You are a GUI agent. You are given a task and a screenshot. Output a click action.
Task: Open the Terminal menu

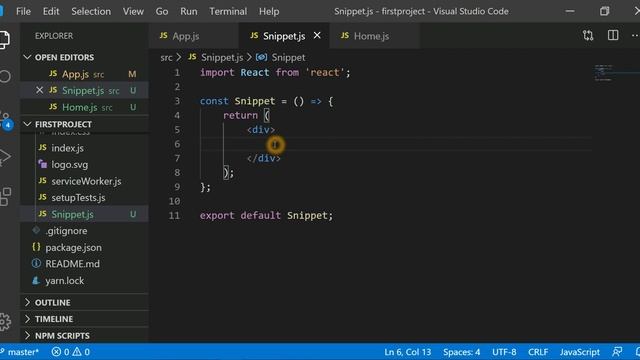[x=228, y=11]
